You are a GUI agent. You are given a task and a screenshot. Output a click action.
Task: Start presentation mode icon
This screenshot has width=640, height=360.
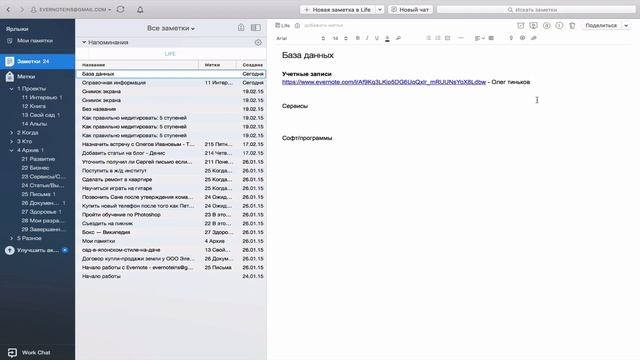533,25
